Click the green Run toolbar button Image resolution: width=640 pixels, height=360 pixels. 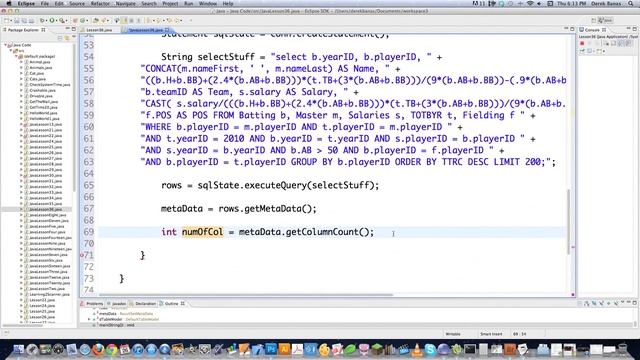tap(52, 20)
